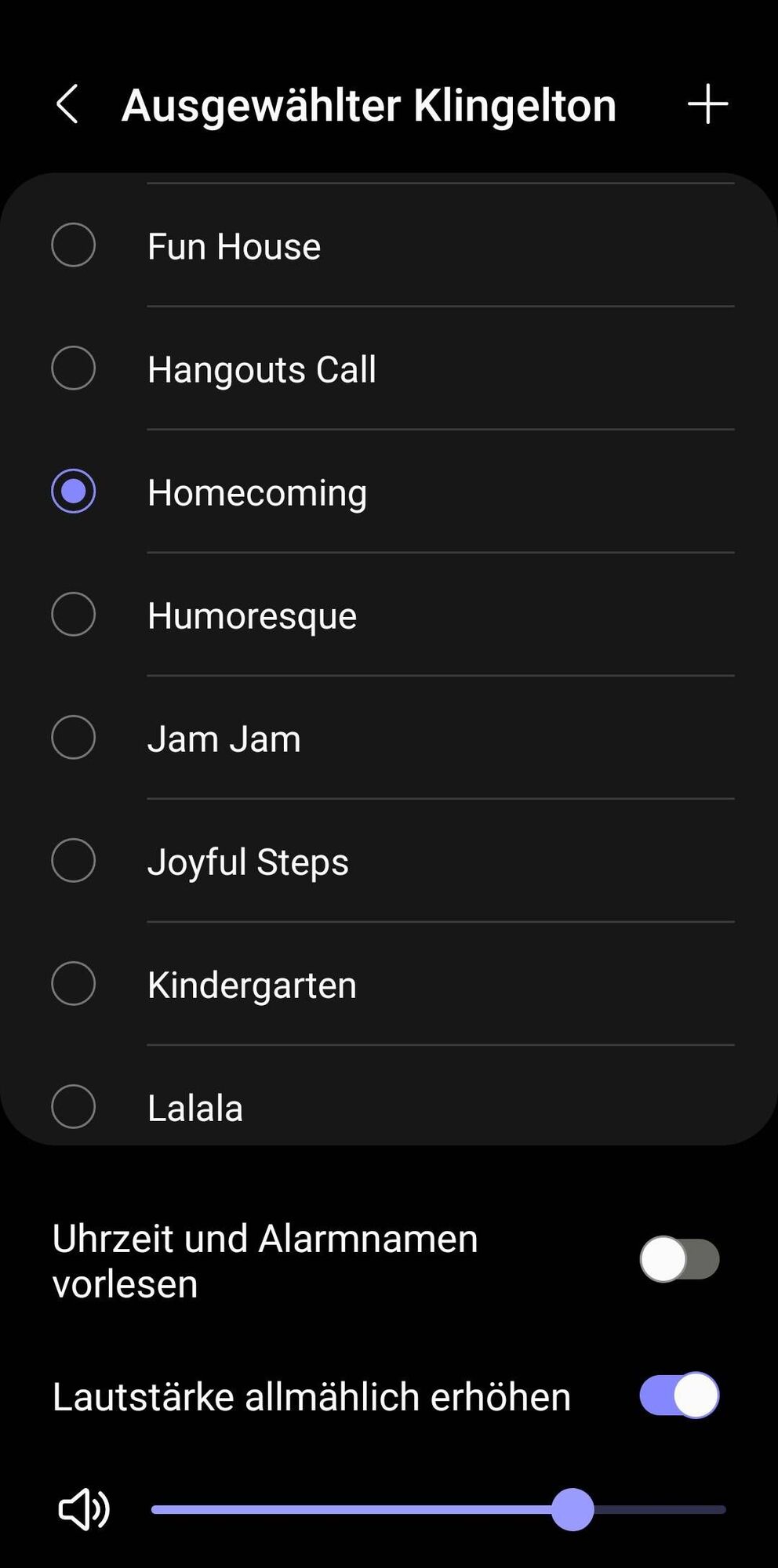Tap the Humoresque ringtone name
Viewport: 778px width, 1568px height.
pos(252,616)
